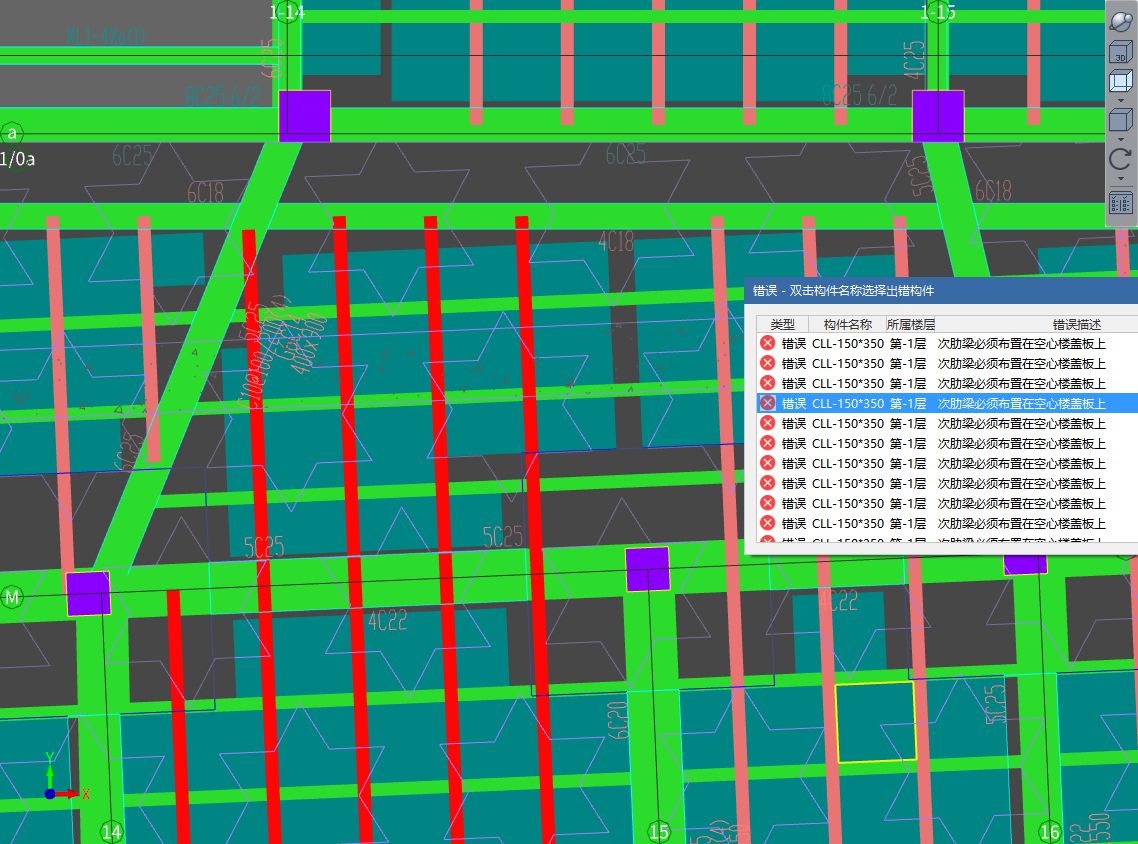Open the display settings checklist icon
Screen dimensions: 1138x844
point(1120,202)
